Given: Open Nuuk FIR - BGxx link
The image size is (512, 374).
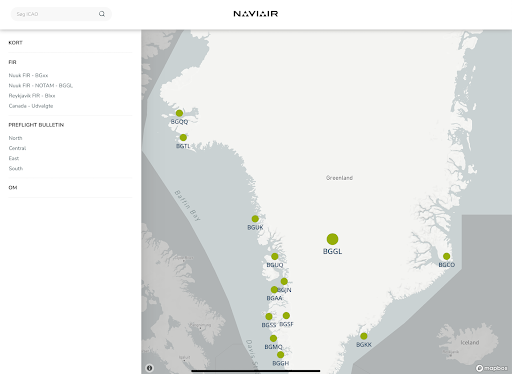Looking at the screenshot, I should [x=28, y=75].
